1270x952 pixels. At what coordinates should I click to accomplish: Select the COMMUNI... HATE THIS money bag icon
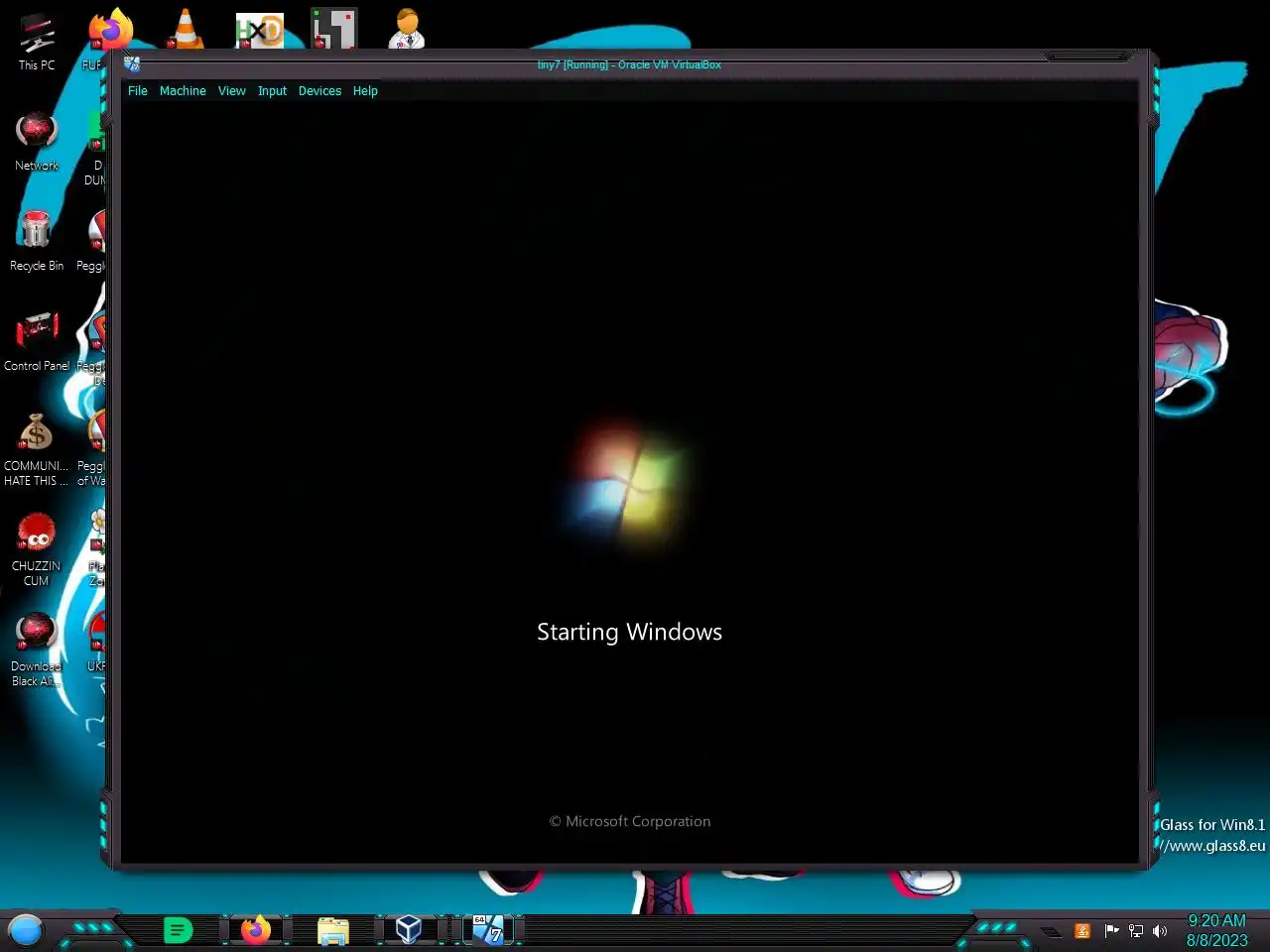[36, 448]
